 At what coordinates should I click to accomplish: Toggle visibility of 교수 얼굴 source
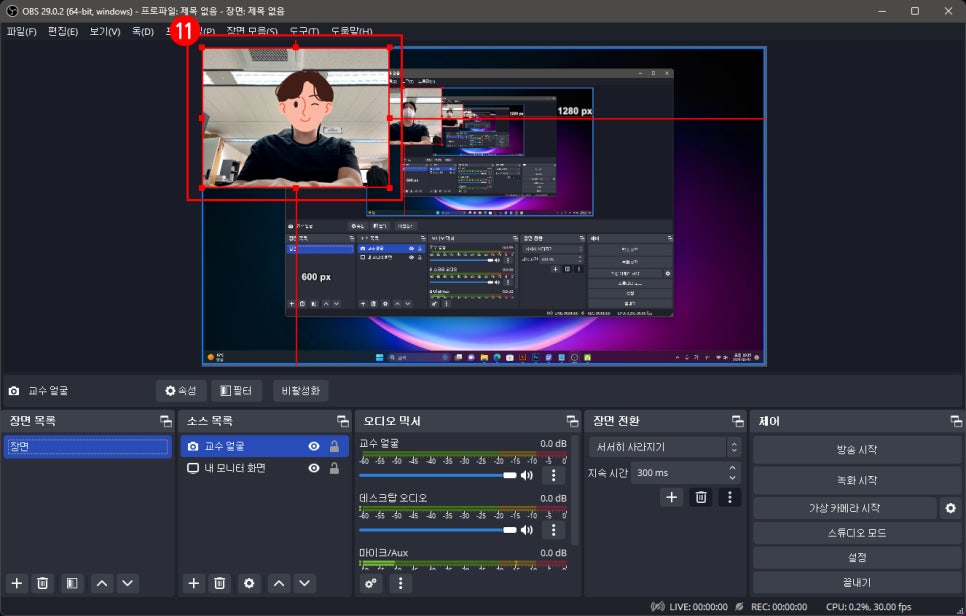coord(314,446)
